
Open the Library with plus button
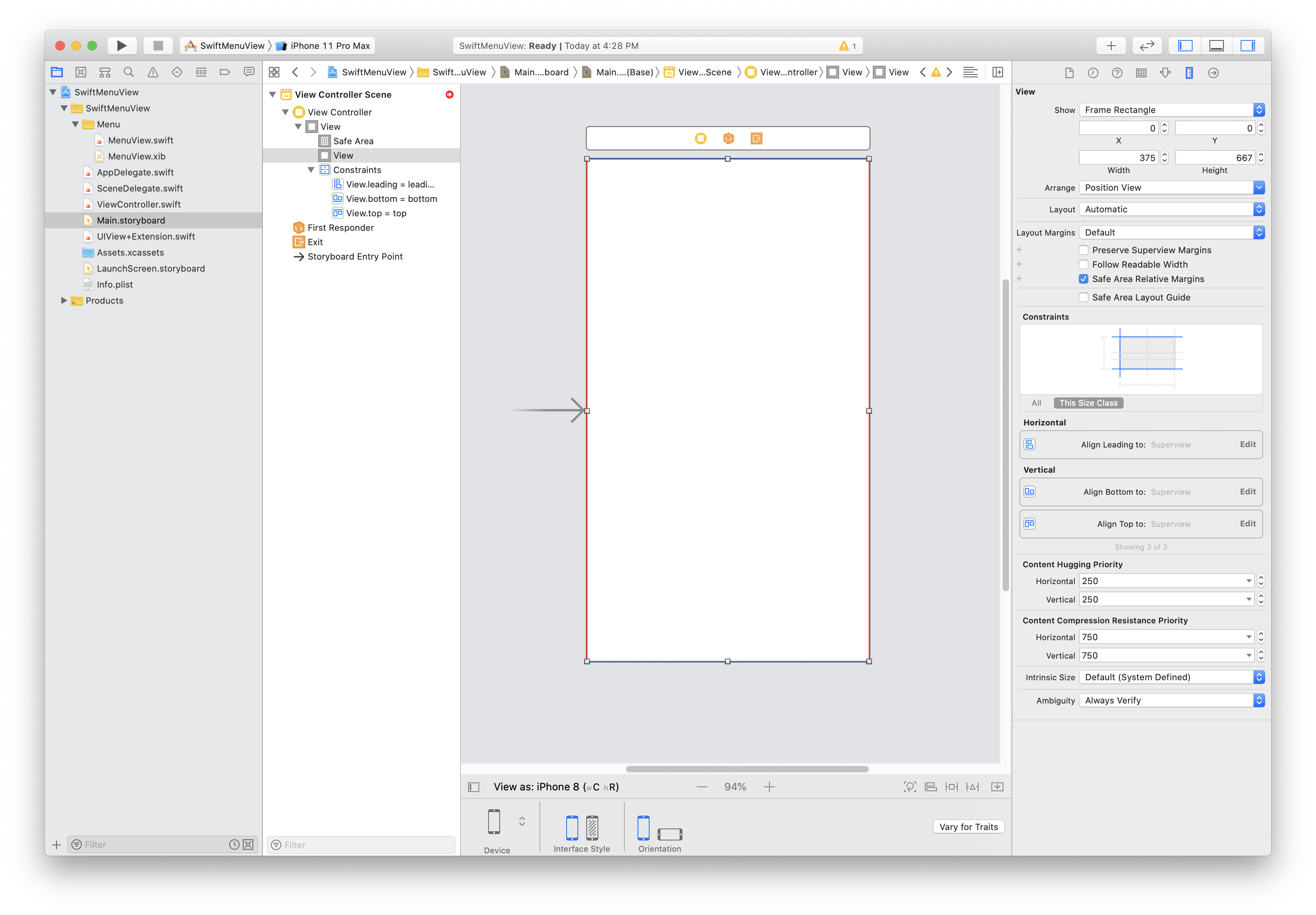tap(1111, 46)
